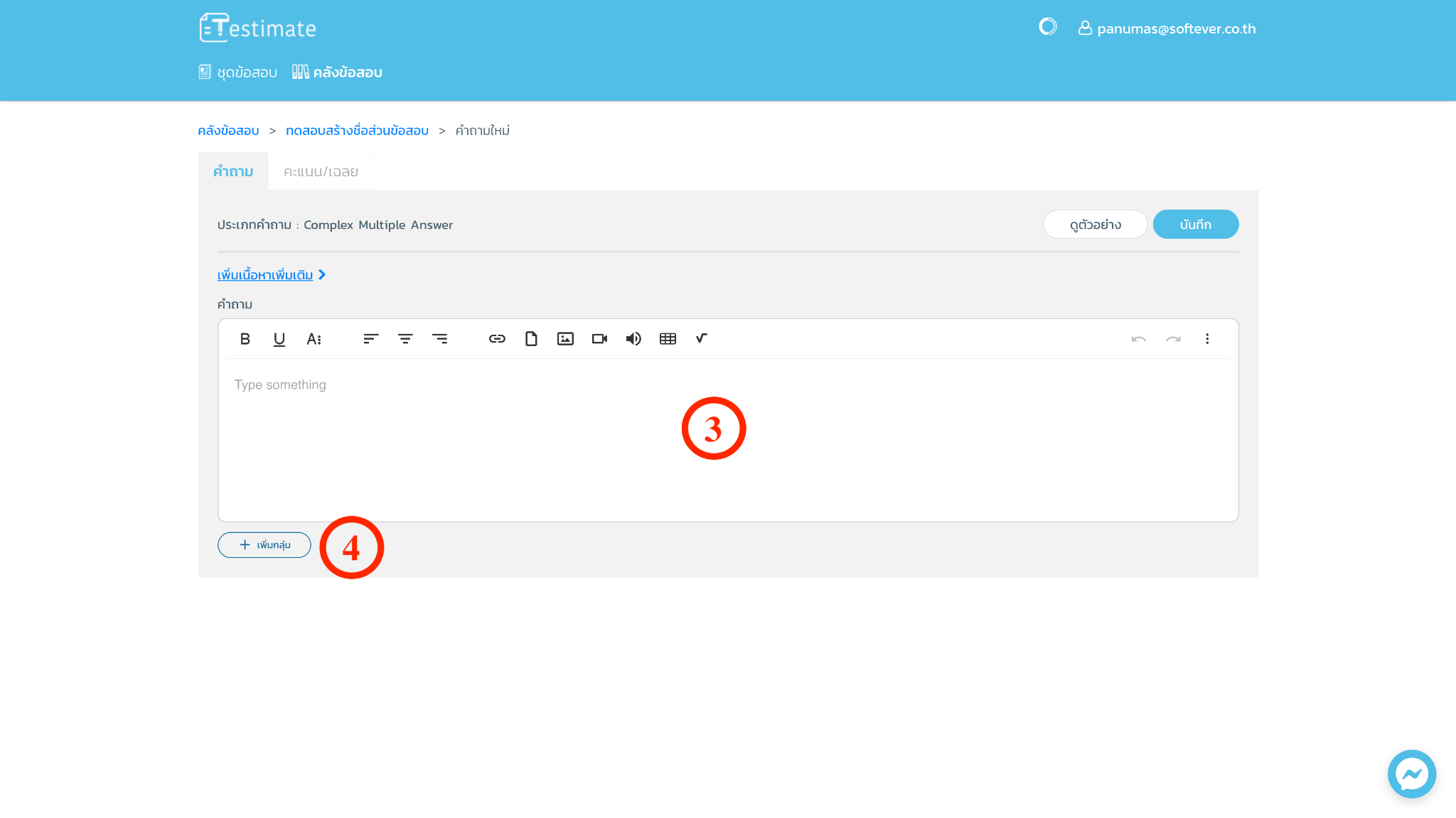Toggle bold formatting in editor toolbar

click(245, 339)
